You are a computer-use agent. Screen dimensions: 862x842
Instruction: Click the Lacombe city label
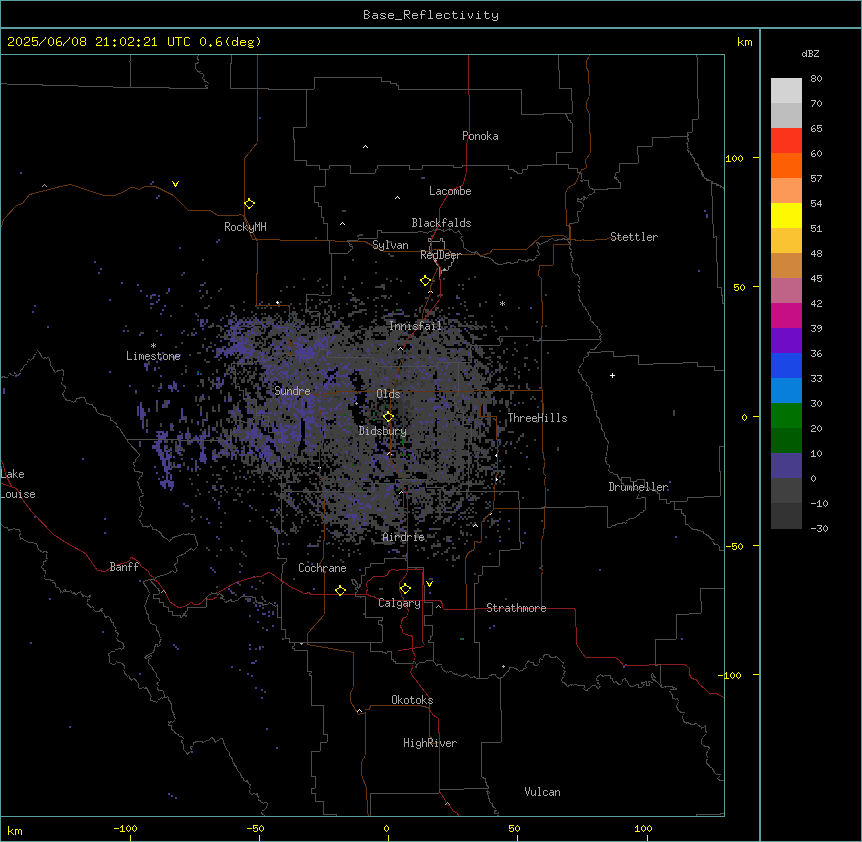point(450,191)
